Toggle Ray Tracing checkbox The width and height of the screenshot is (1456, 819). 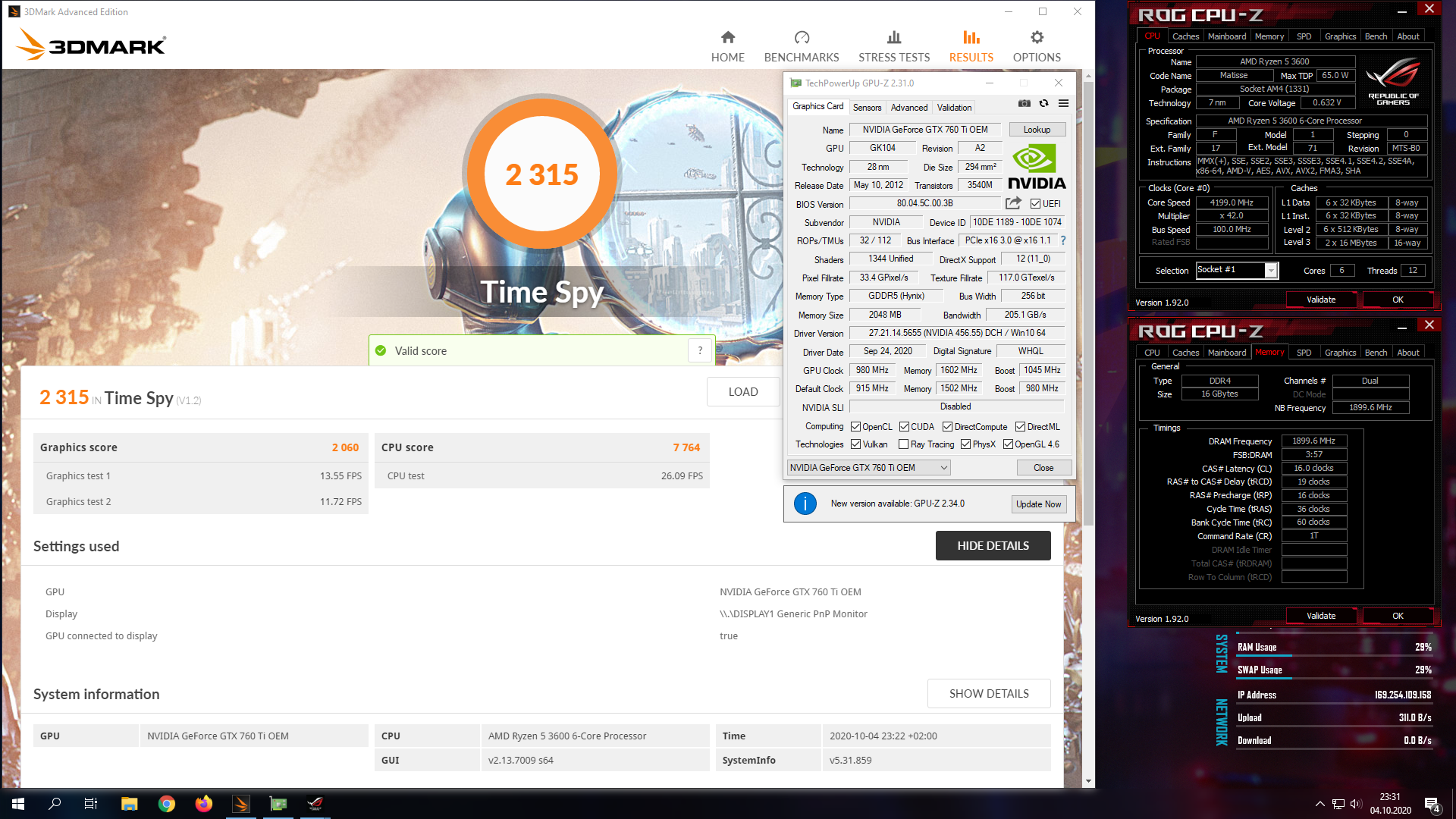point(903,444)
